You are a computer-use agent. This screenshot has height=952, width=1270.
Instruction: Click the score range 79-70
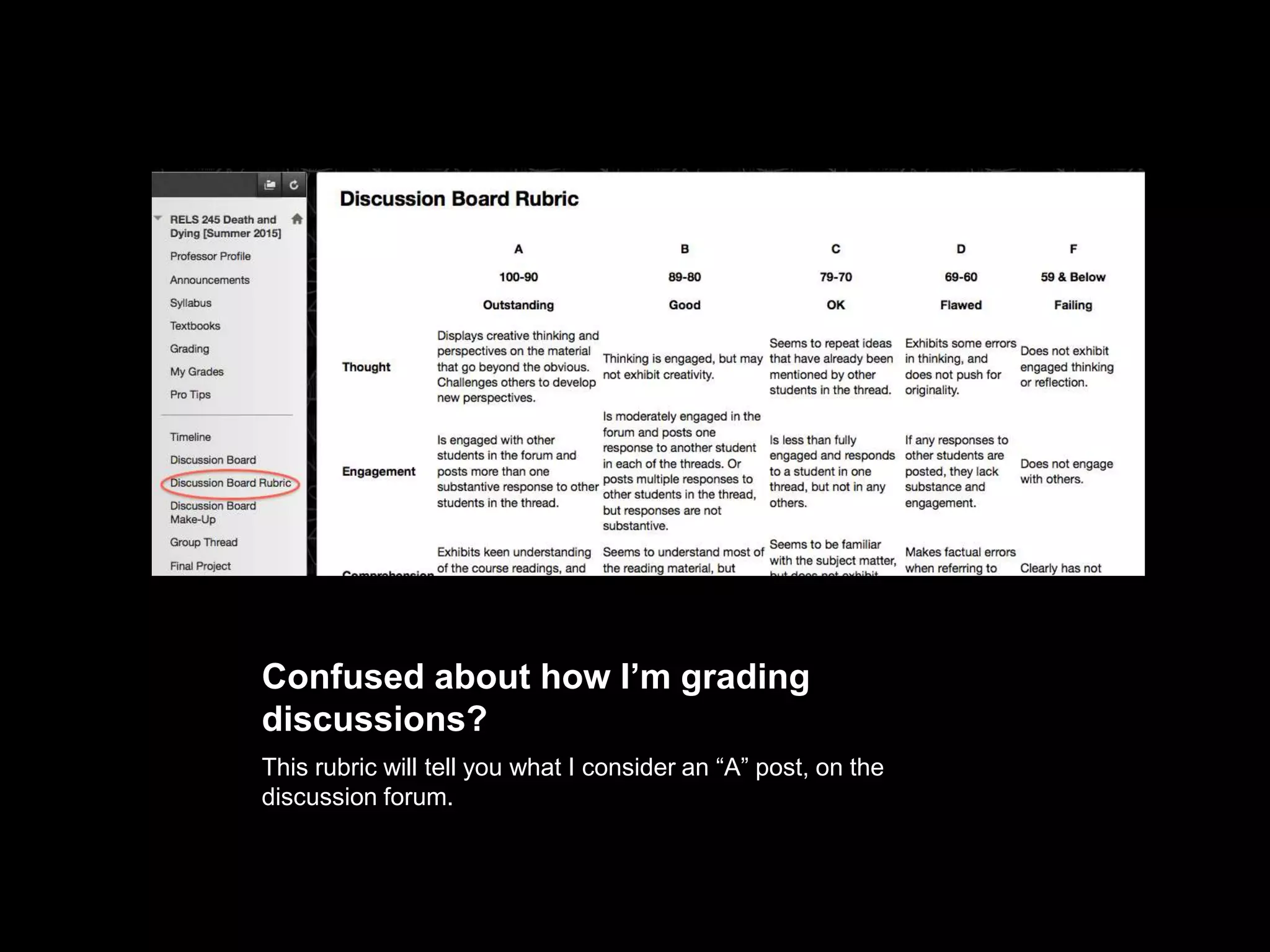pyautogui.click(x=835, y=277)
